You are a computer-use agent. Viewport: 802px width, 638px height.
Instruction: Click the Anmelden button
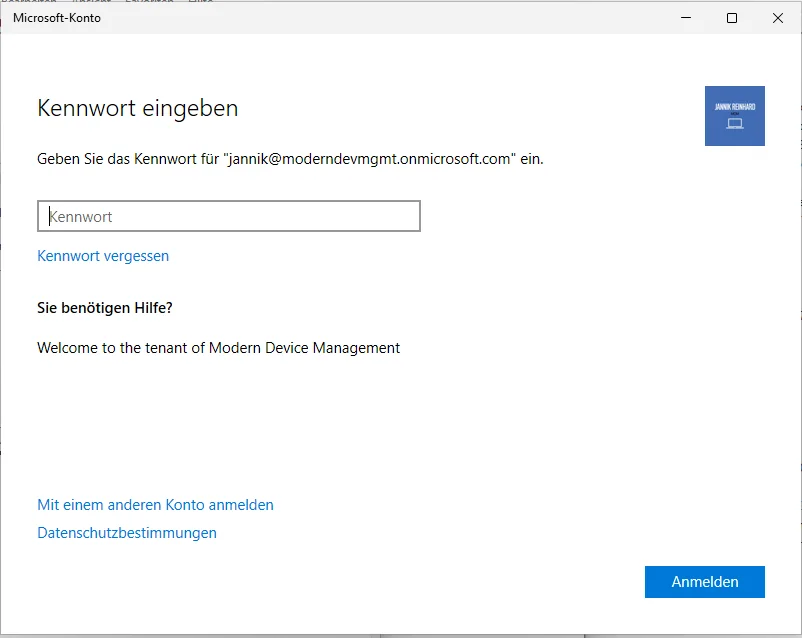pyautogui.click(x=704, y=582)
